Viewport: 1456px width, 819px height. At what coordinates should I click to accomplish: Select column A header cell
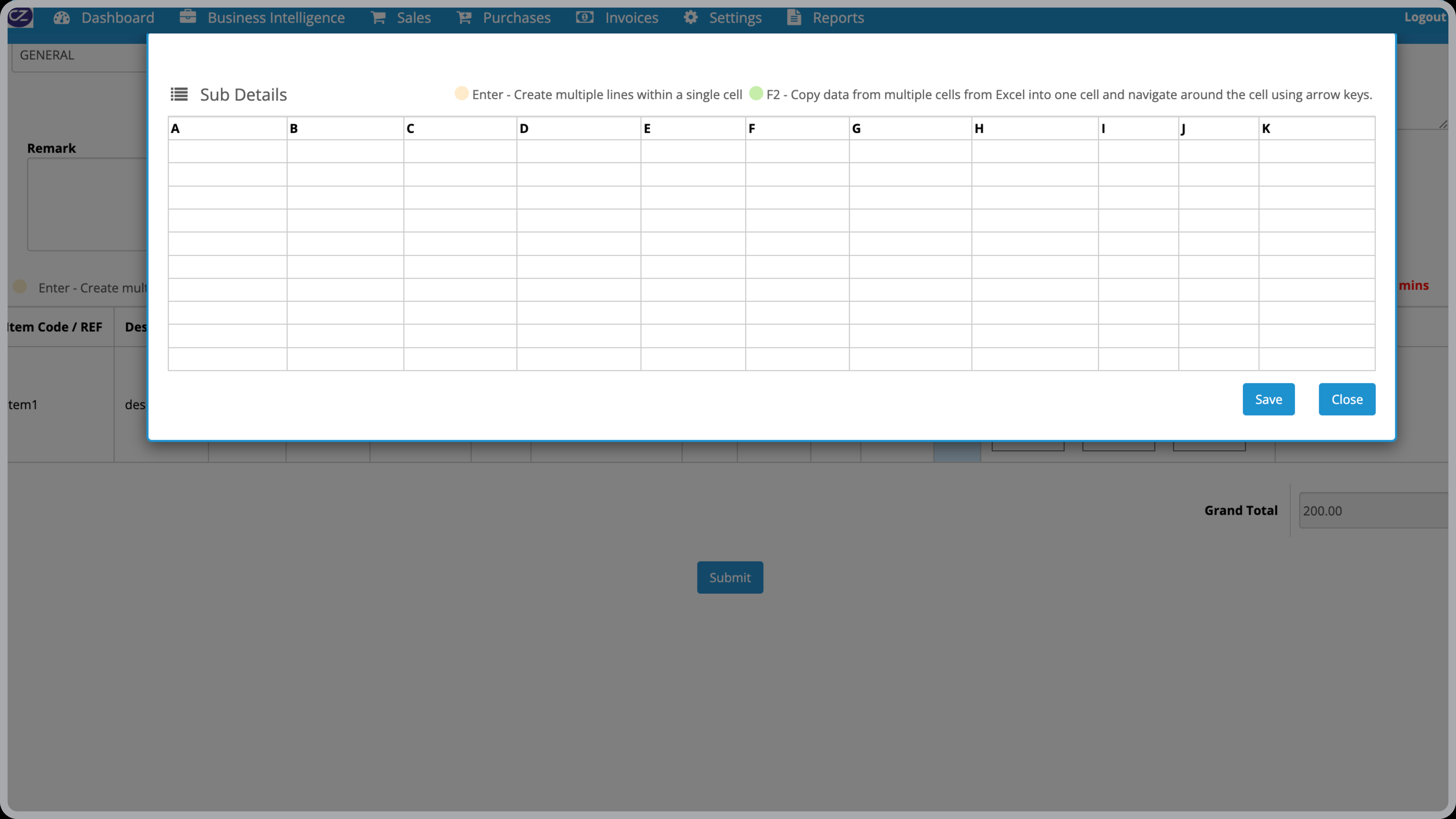pyautogui.click(x=227, y=128)
